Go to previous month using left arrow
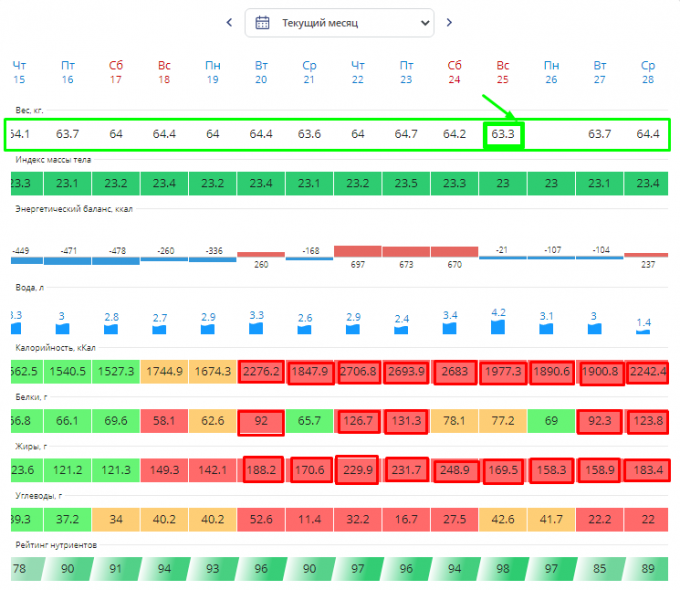The image size is (680, 590). pos(229,22)
